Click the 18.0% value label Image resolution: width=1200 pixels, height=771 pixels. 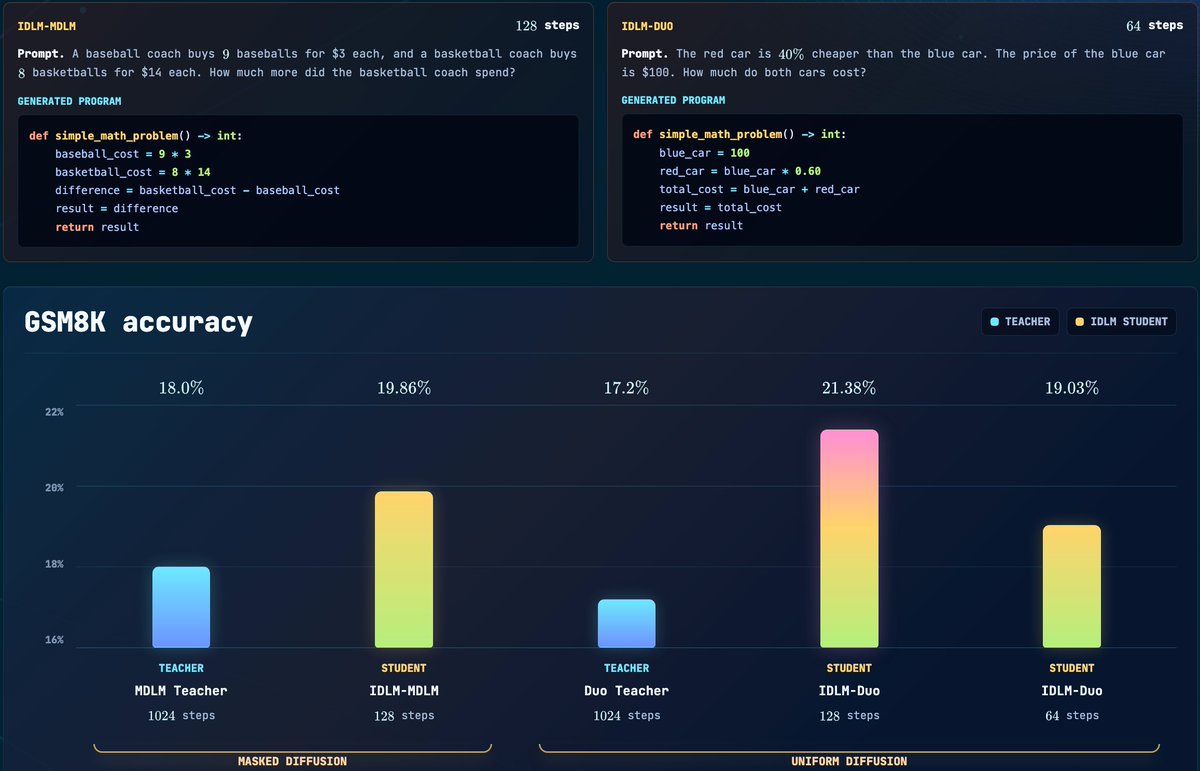[x=181, y=388]
